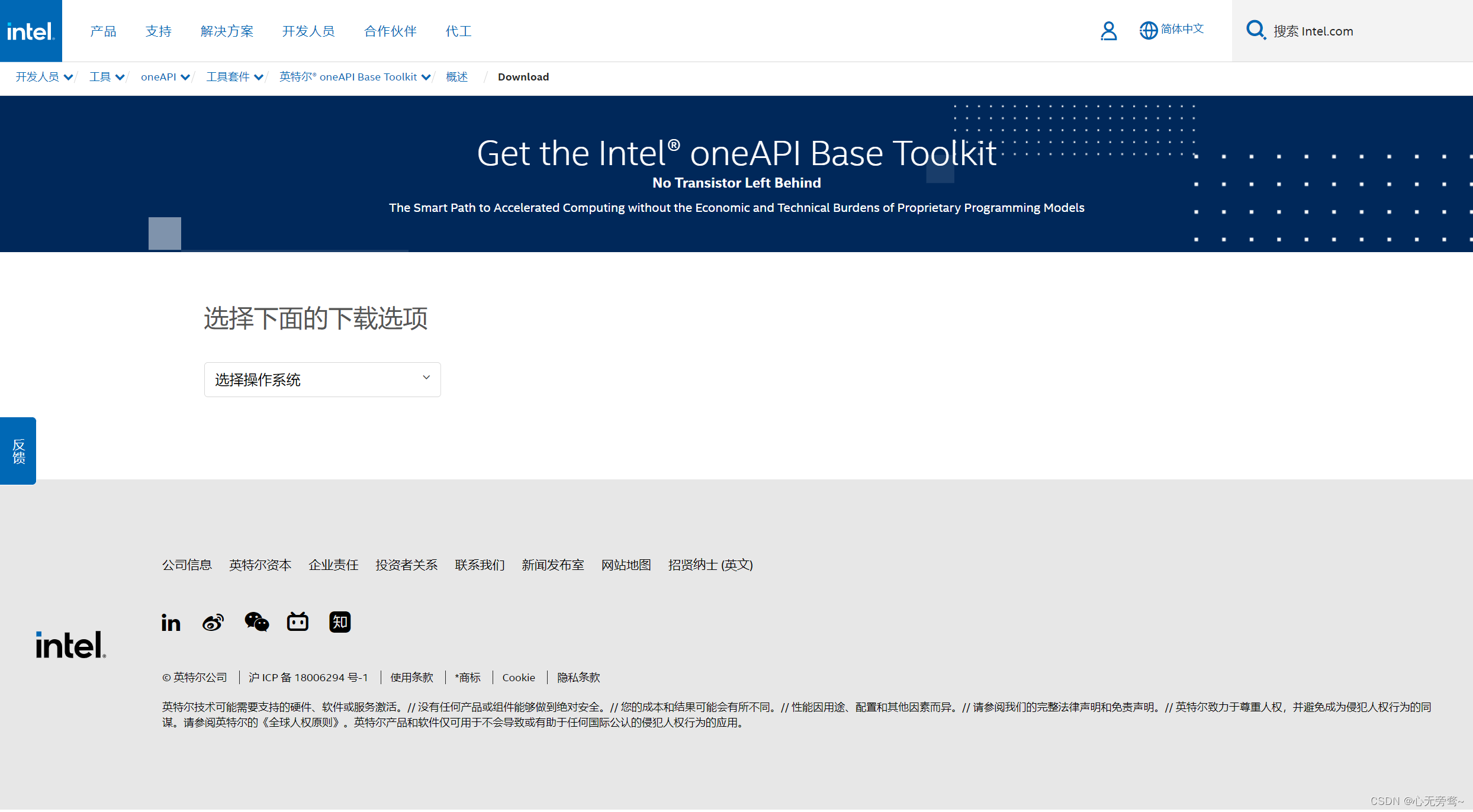
Task: Open the 产品 menu
Action: [x=103, y=31]
